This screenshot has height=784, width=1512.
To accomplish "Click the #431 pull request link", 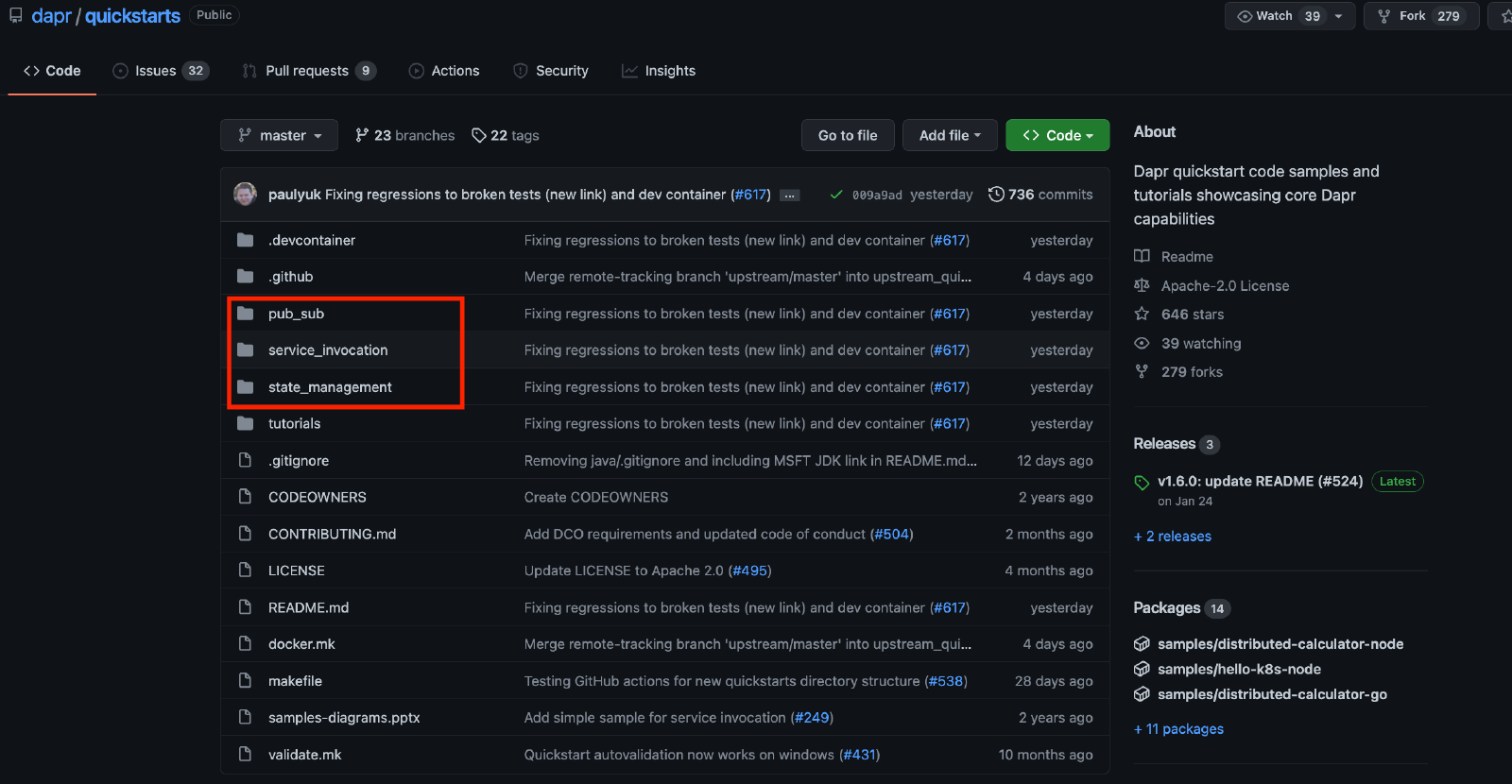I will coord(859,755).
